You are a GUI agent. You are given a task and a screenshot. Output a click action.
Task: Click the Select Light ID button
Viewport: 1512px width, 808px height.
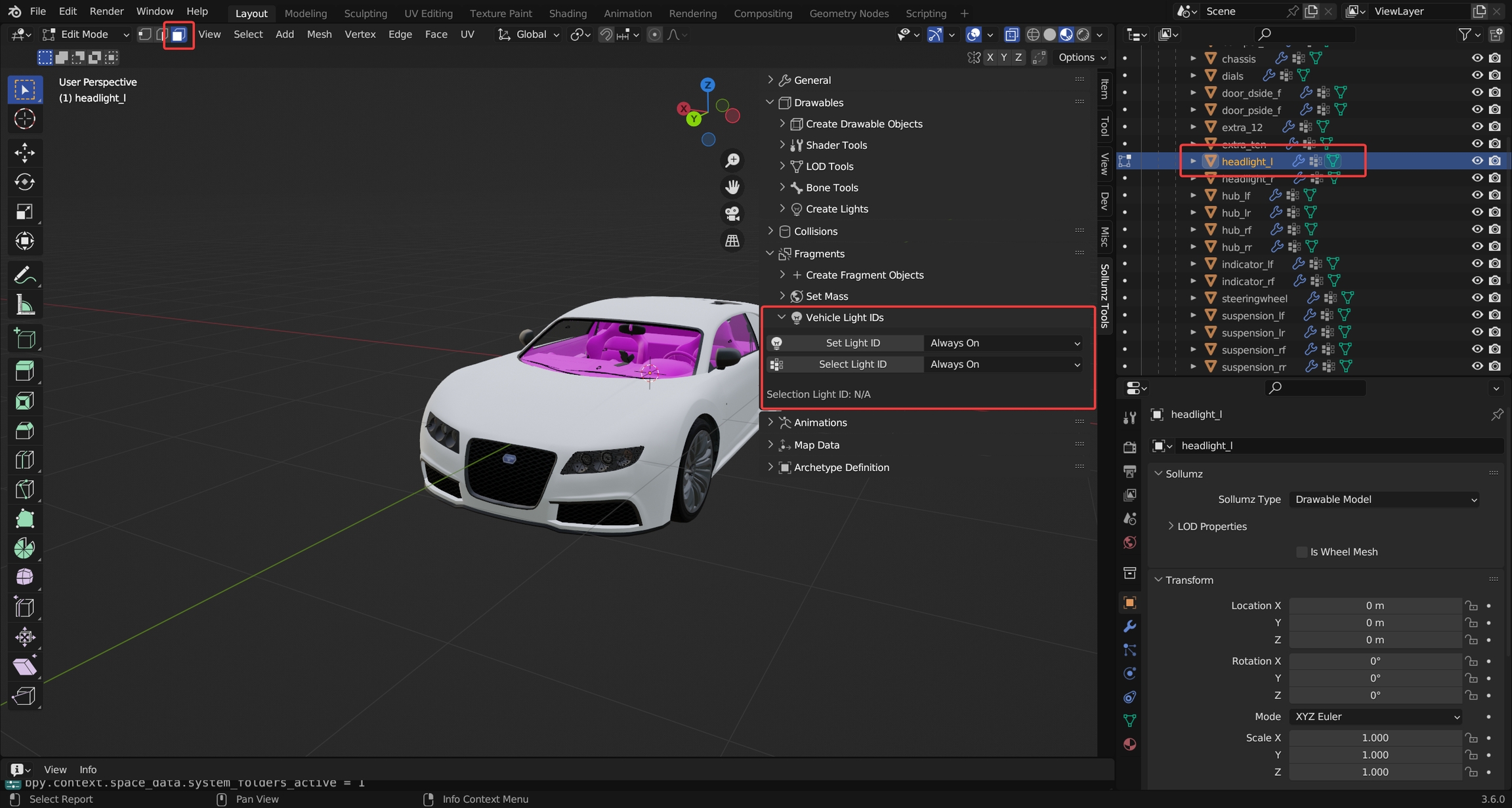tap(852, 364)
